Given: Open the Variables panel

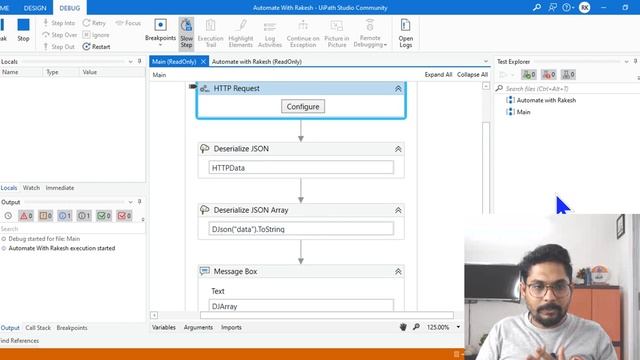Looking at the screenshot, I should (164, 327).
